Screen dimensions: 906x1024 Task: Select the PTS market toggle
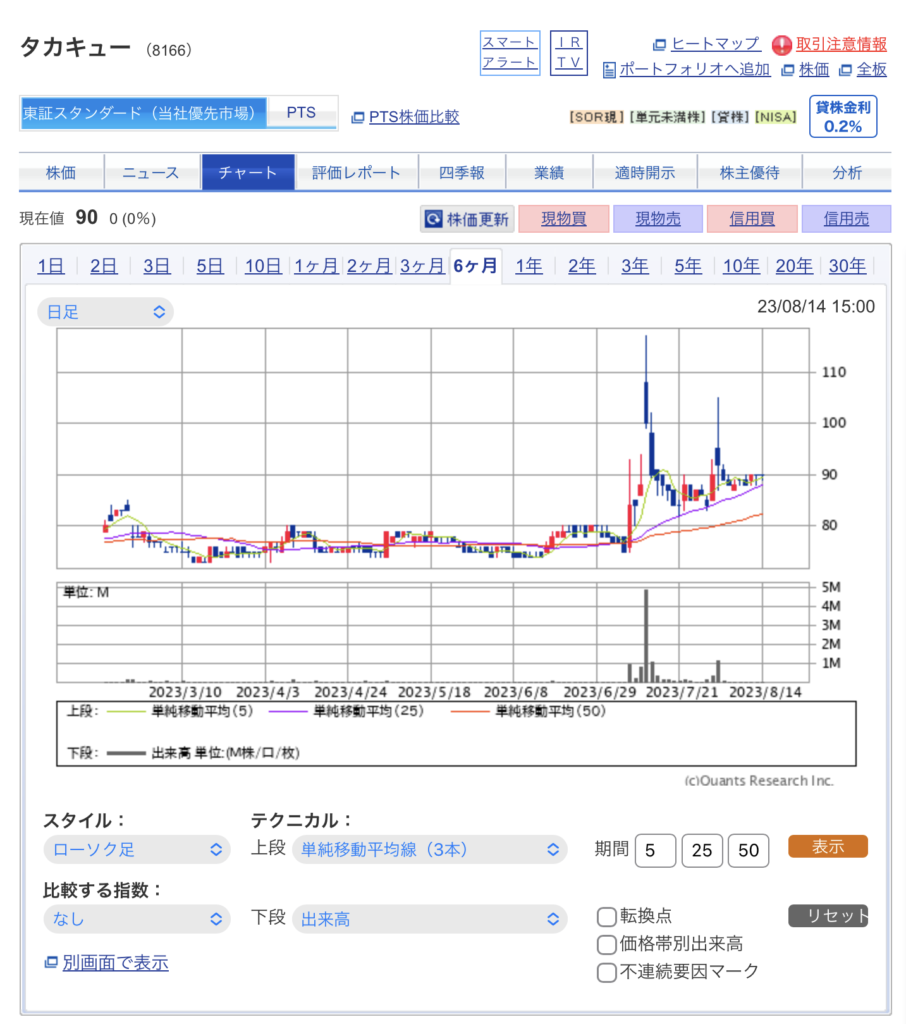[301, 113]
